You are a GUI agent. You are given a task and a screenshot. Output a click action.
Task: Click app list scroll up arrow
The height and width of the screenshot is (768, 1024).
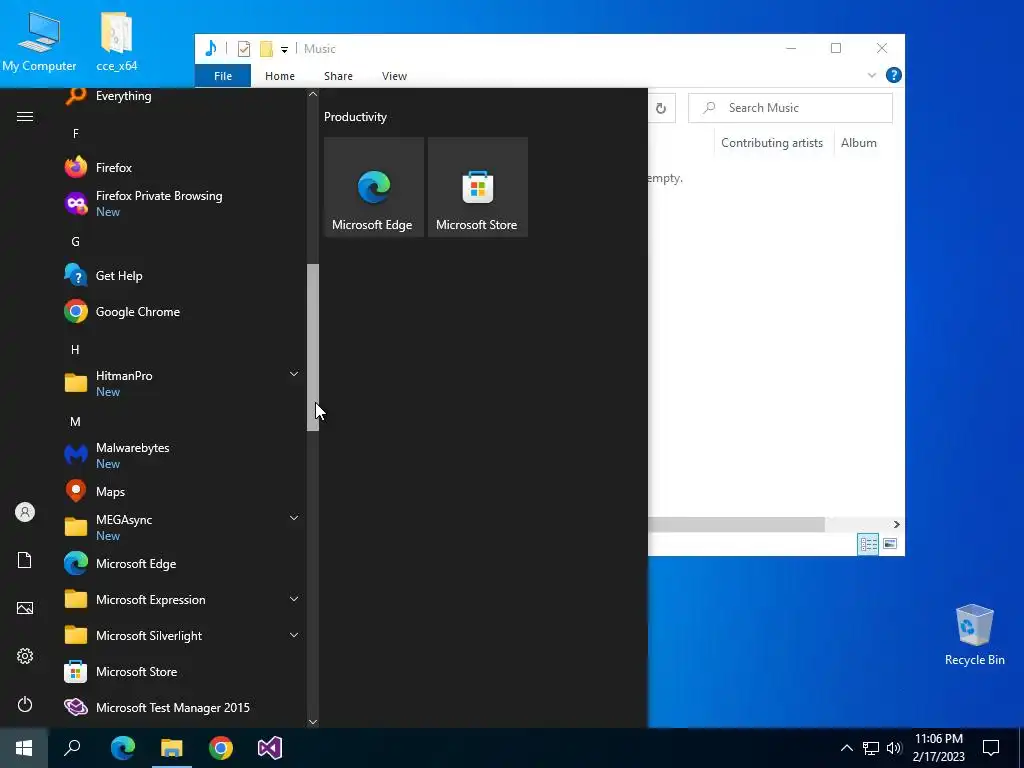click(313, 94)
